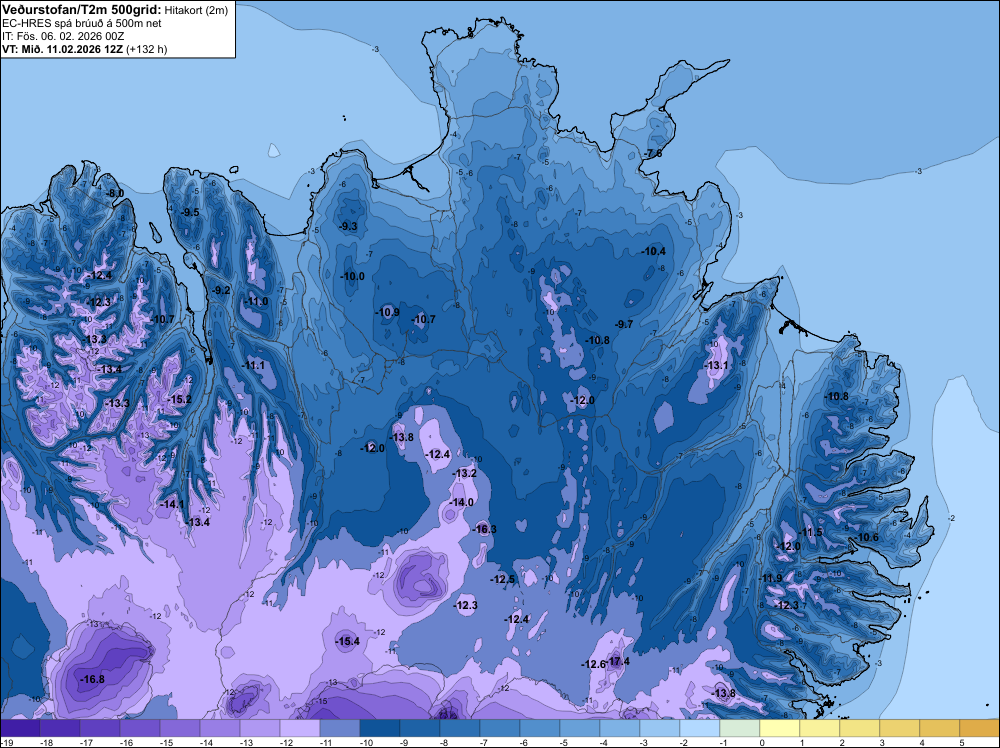Click the -11.5 temperature value
The height and width of the screenshot is (748, 1000).
(811, 532)
